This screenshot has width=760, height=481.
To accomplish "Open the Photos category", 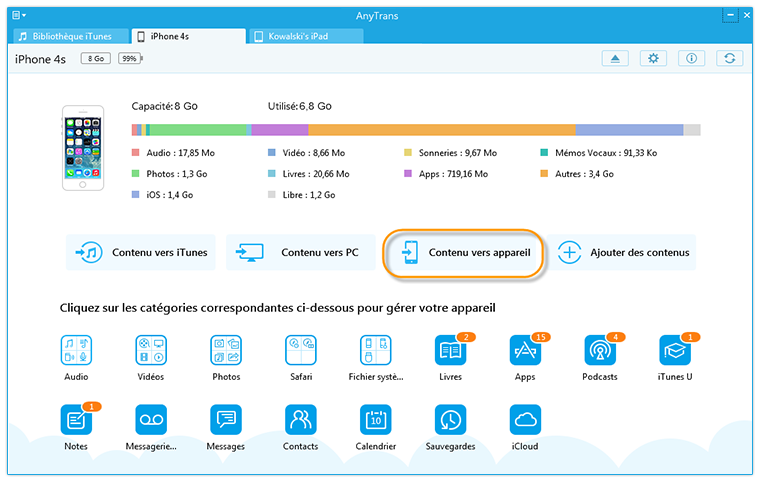I will (x=226, y=350).
